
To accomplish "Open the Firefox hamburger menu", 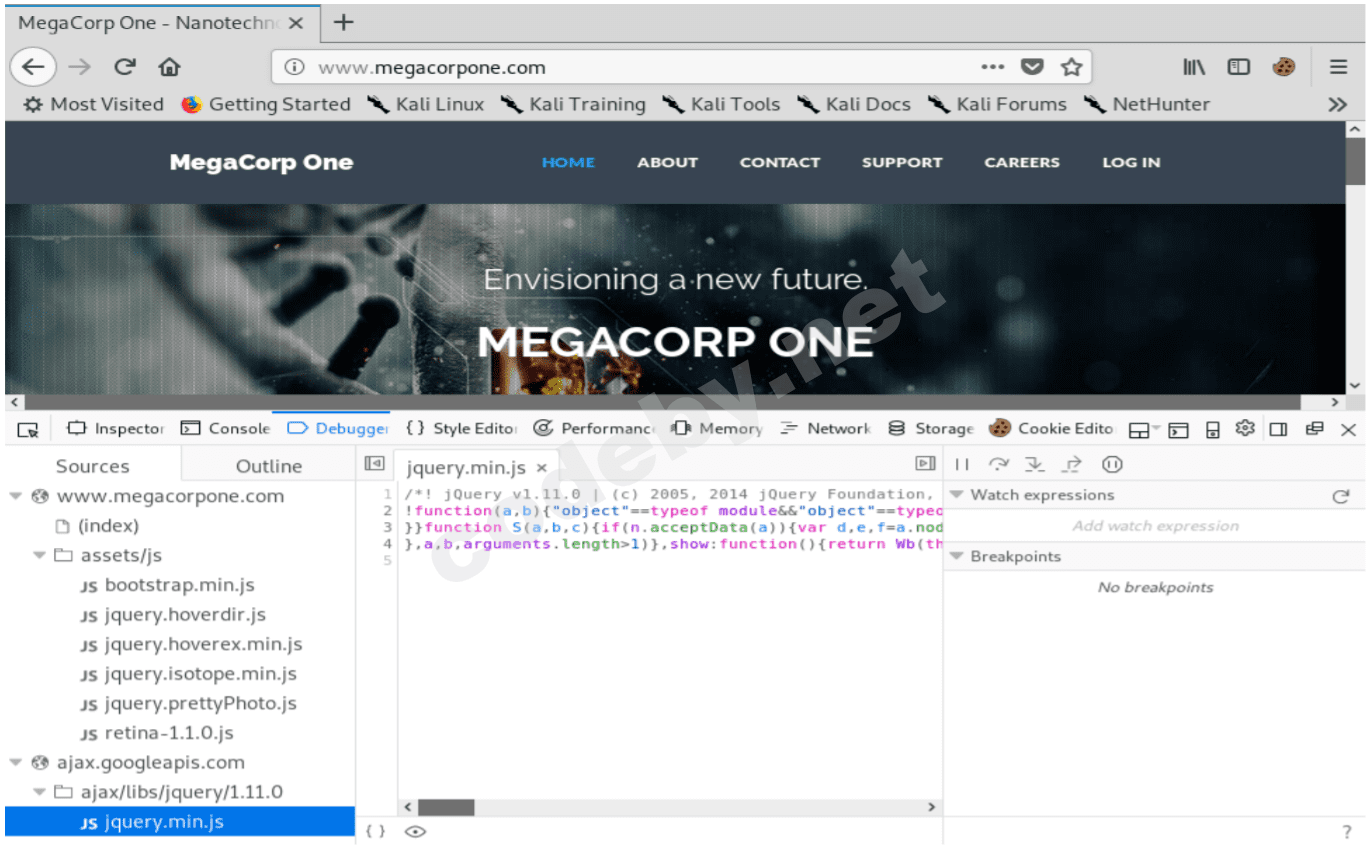I will 1339,67.
